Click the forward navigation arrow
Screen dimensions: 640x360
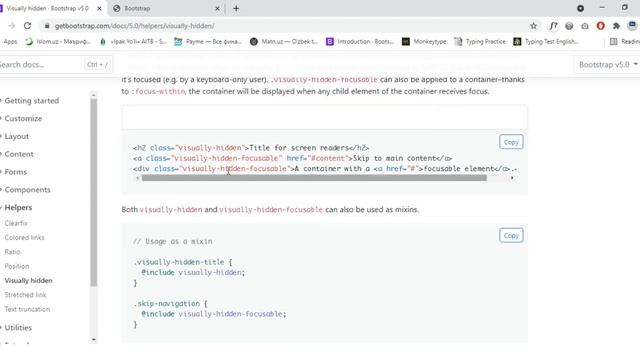(x=11, y=26)
